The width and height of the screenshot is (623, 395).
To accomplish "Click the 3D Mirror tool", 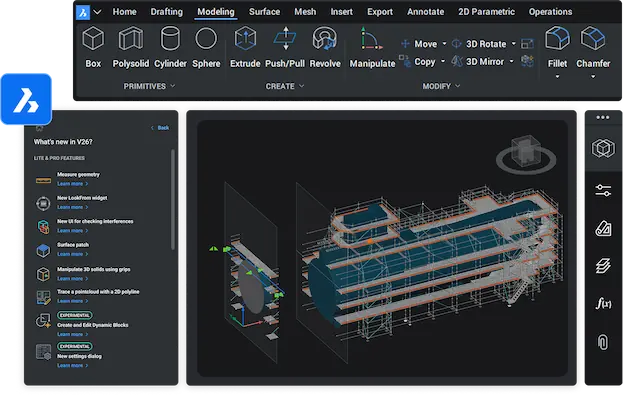I will [x=478, y=62].
